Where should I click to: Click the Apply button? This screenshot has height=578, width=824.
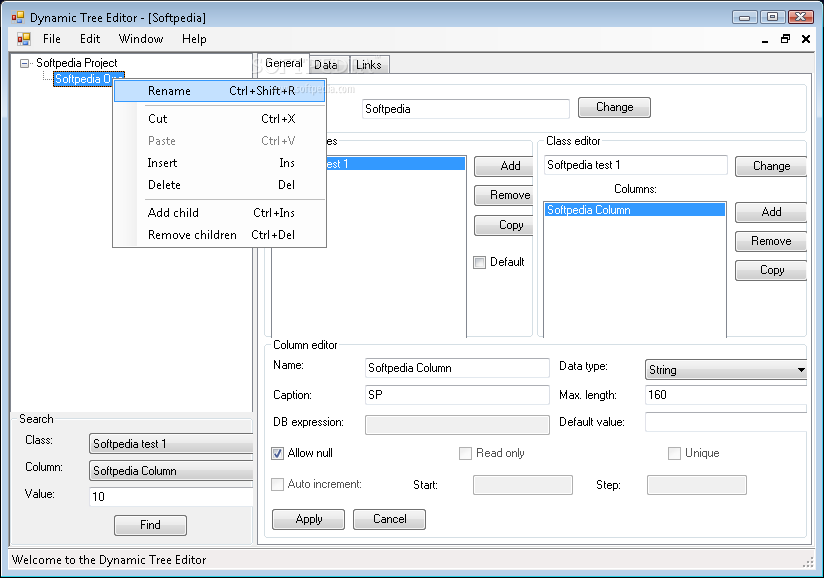click(308, 519)
